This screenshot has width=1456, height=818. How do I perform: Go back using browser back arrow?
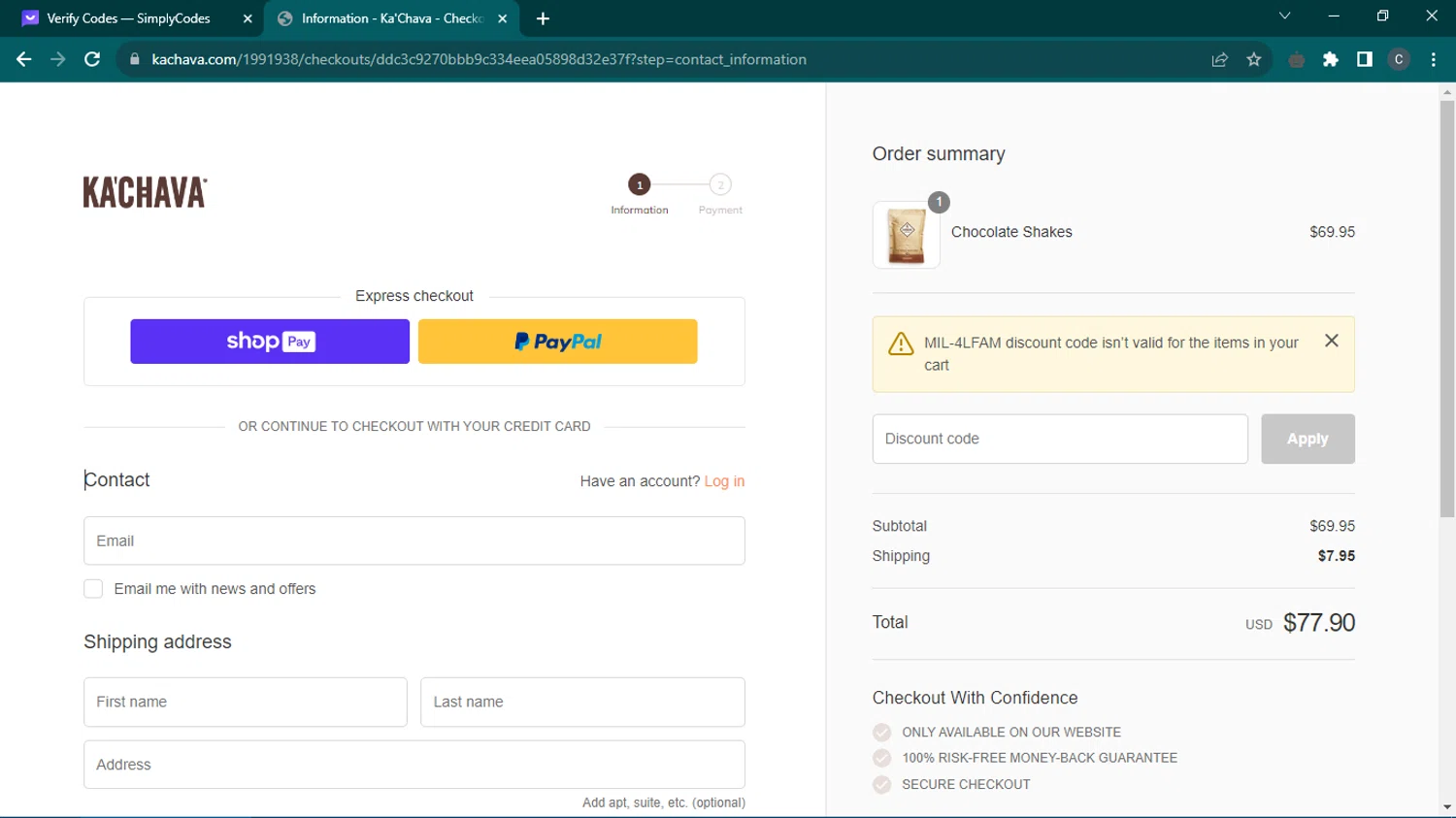24,59
